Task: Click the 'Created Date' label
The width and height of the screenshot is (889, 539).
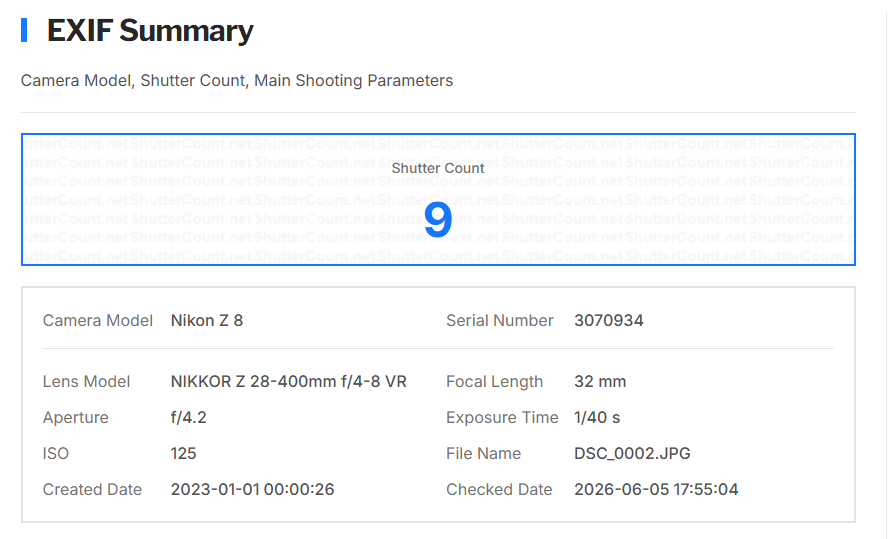Action: click(x=92, y=490)
